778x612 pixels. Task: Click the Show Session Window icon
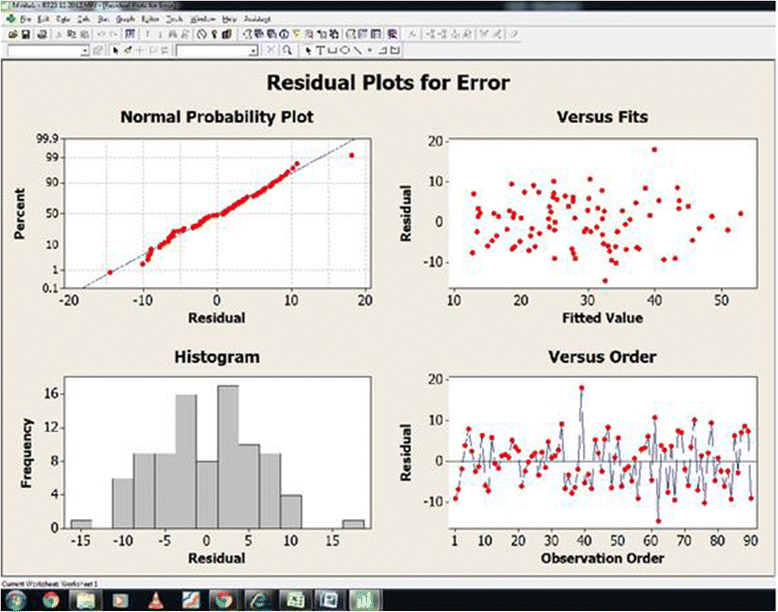tap(351, 35)
